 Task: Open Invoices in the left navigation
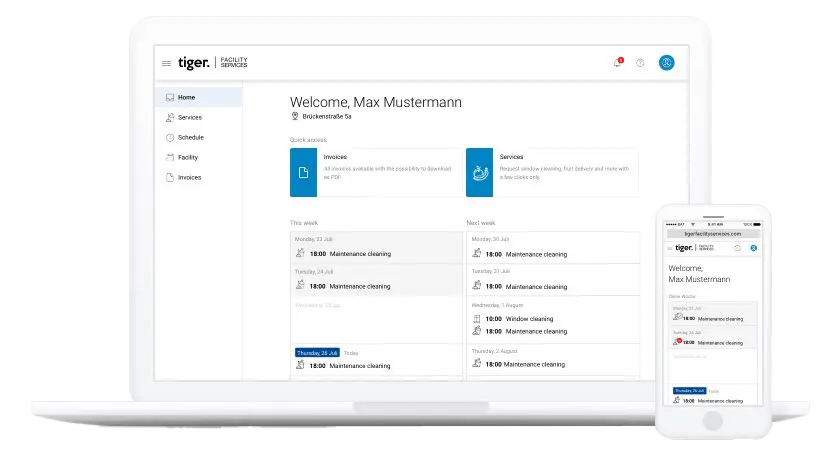click(189, 177)
